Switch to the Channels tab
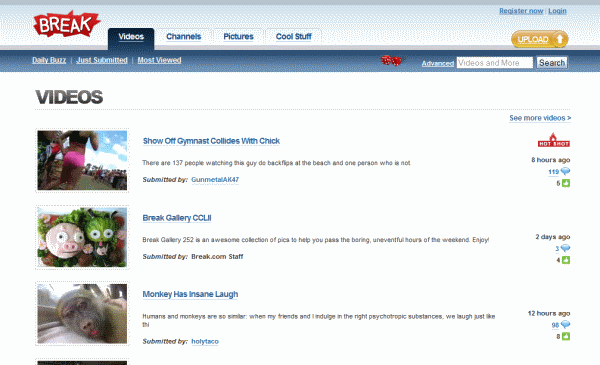 pos(184,37)
